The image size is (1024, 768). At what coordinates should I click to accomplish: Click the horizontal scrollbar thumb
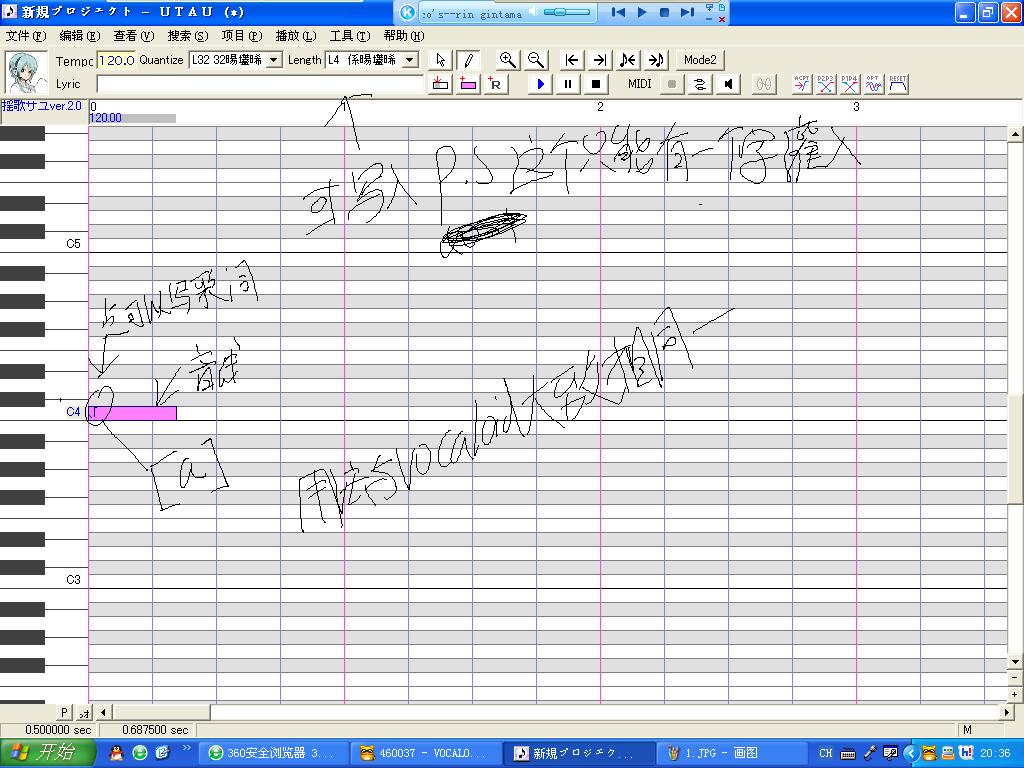(162, 712)
